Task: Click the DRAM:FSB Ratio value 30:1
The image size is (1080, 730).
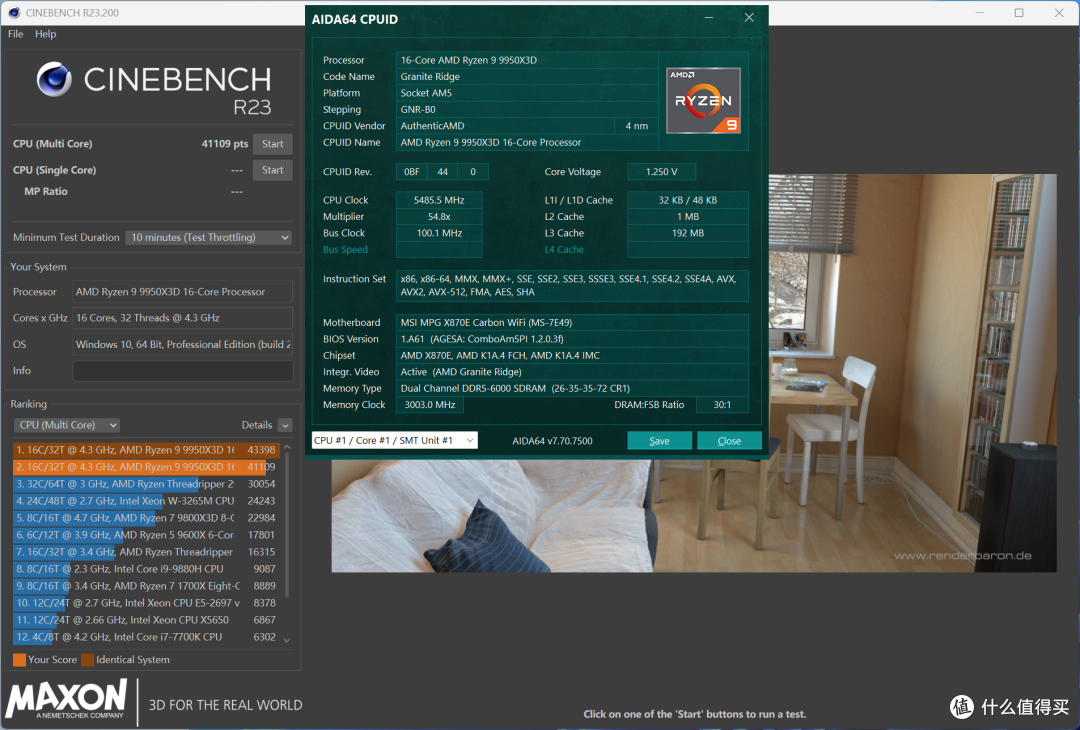Action: click(x=722, y=405)
